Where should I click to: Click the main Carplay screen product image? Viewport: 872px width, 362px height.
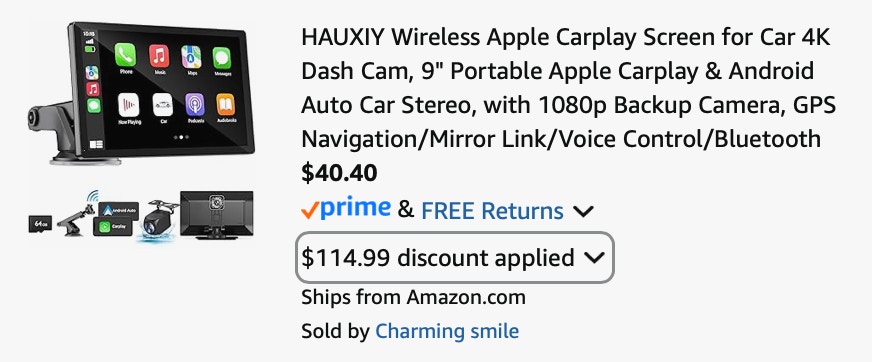click(141, 93)
